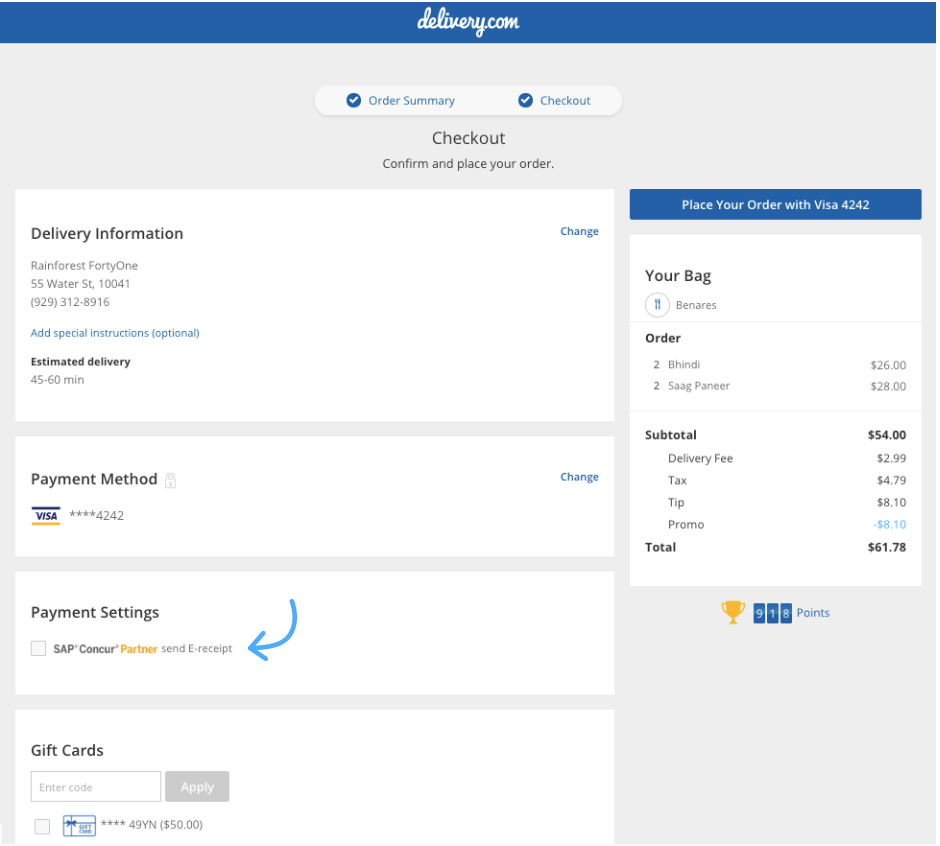Enable SAP Concur send E-receipt checkbox
The width and height of the screenshot is (940, 846).
coord(38,648)
